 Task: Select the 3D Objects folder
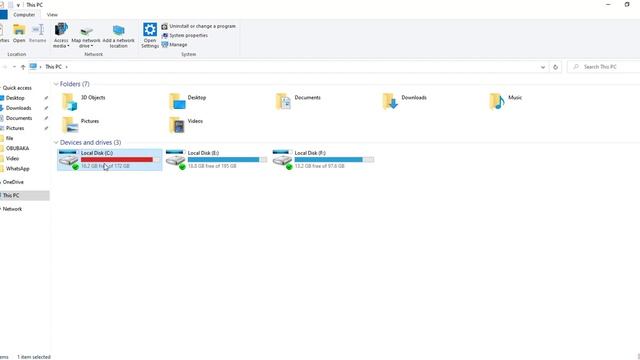(70, 102)
